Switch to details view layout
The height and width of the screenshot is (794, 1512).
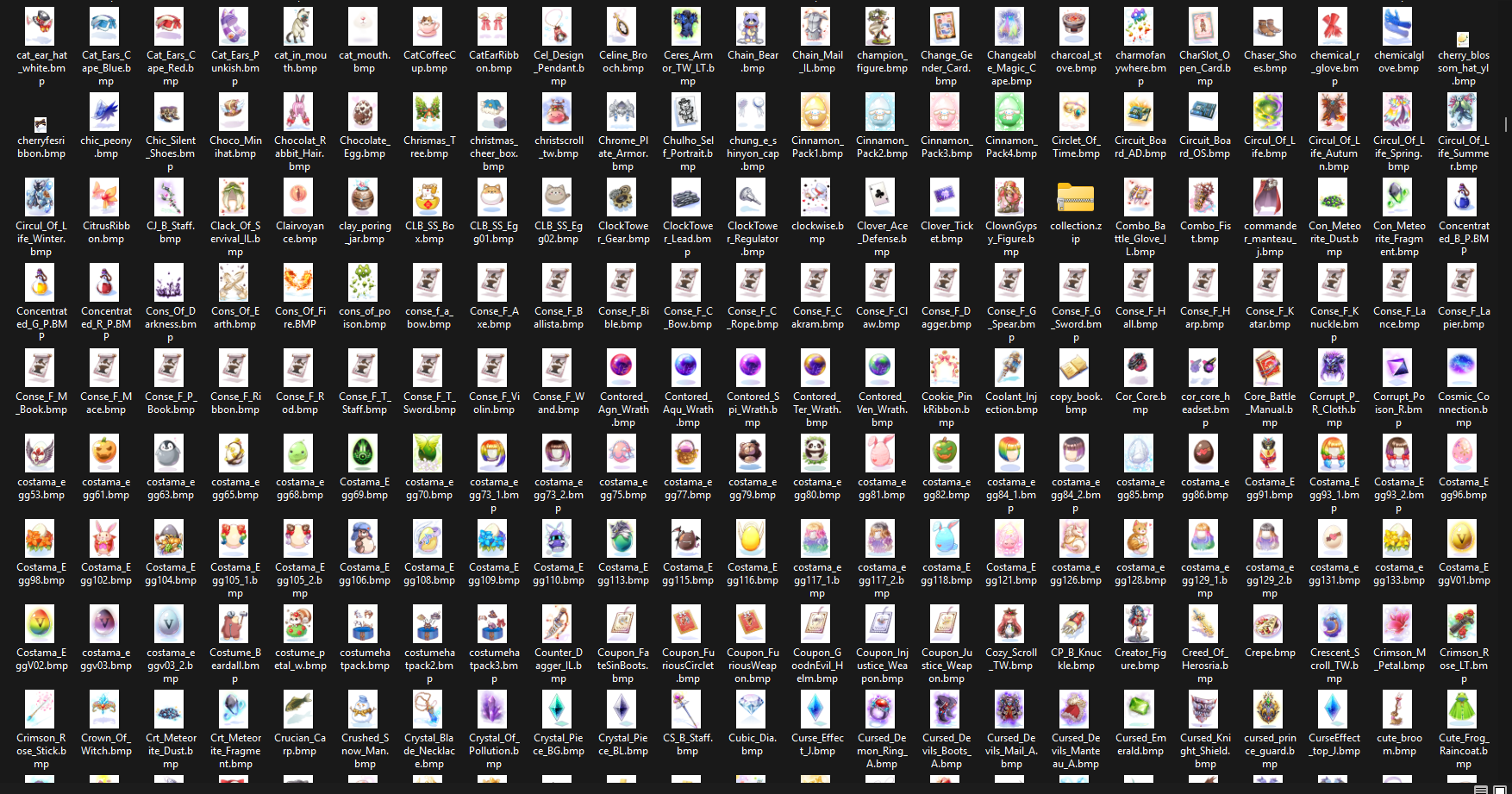(x=1480, y=789)
